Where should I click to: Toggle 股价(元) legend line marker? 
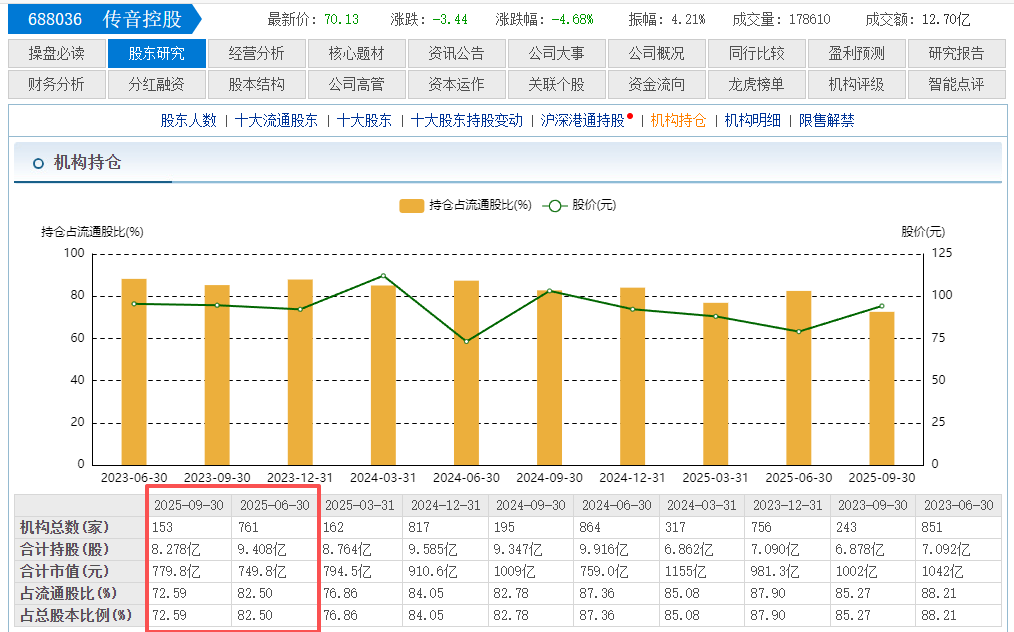pyautogui.click(x=554, y=206)
